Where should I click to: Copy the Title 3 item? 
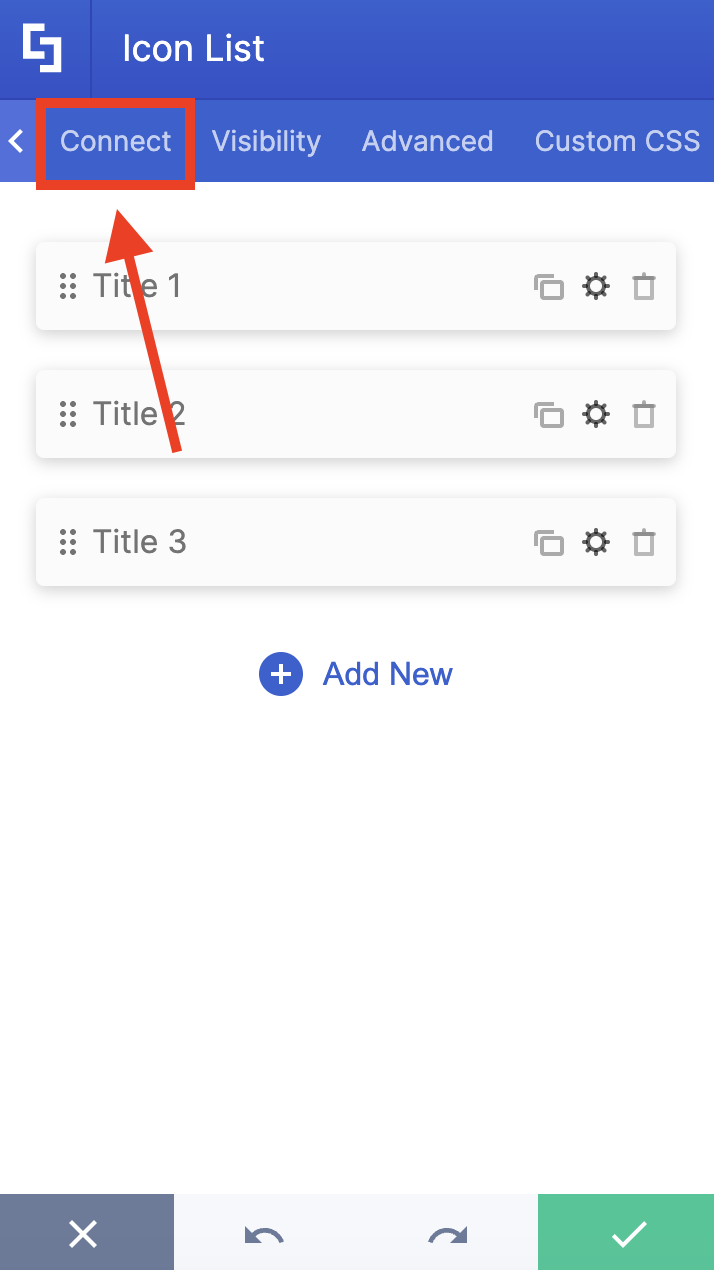pyautogui.click(x=549, y=542)
